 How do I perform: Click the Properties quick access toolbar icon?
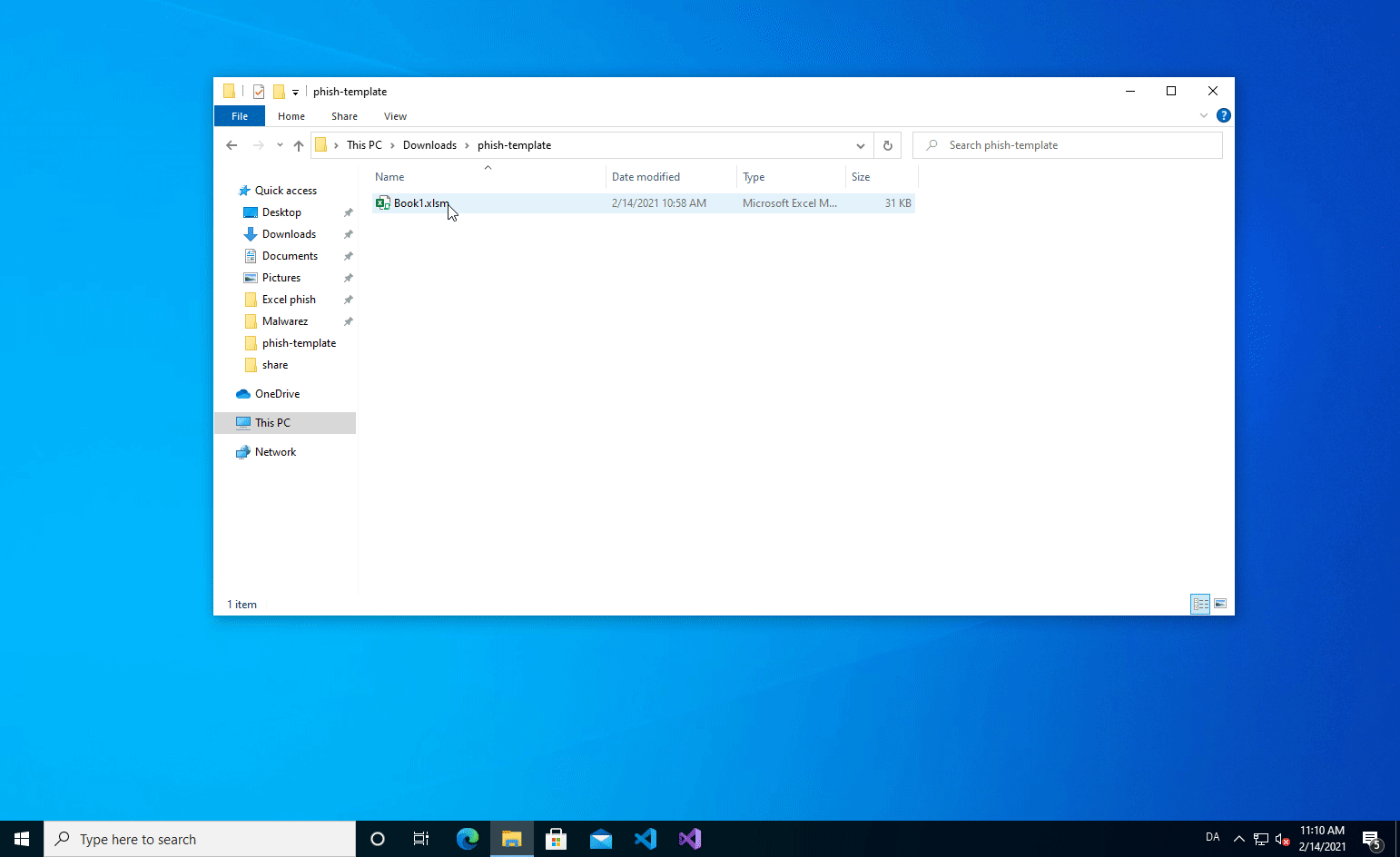(259, 92)
